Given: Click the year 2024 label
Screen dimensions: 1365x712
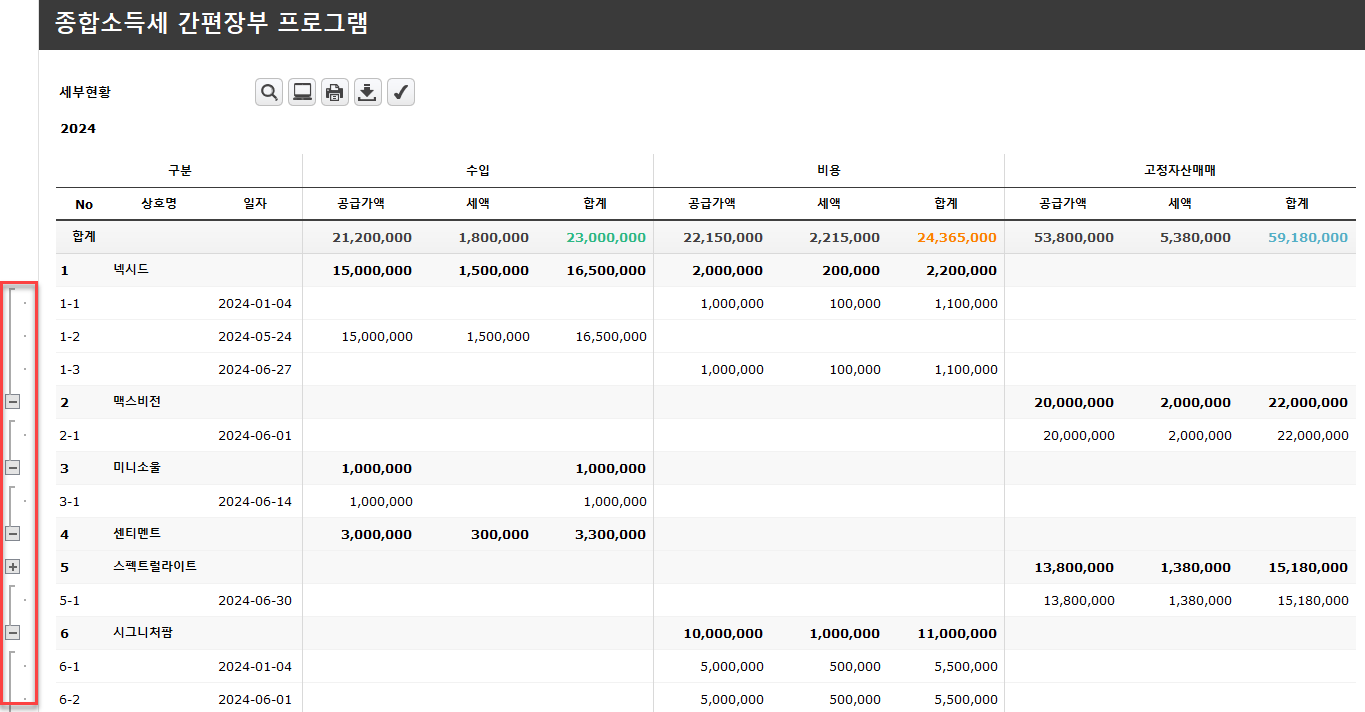Looking at the screenshot, I should click(x=78, y=128).
